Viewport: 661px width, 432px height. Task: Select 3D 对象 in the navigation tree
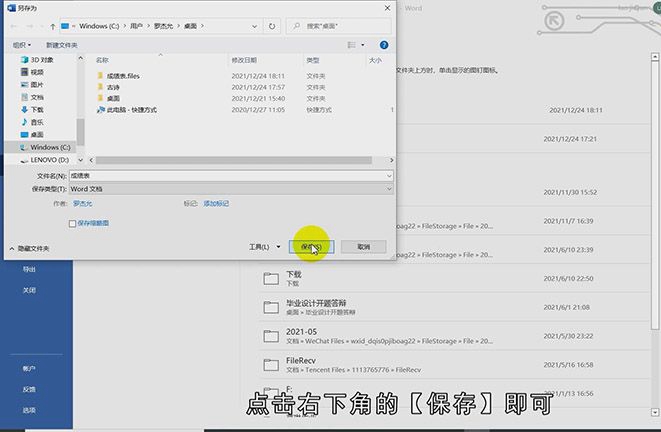37,60
